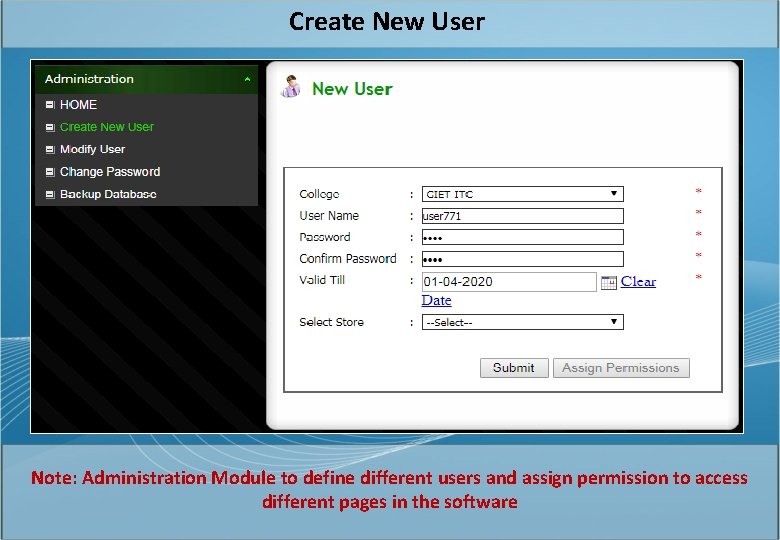Click the Confirm Password field
Image resolution: width=780 pixels, height=540 pixels.
coord(522,259)
